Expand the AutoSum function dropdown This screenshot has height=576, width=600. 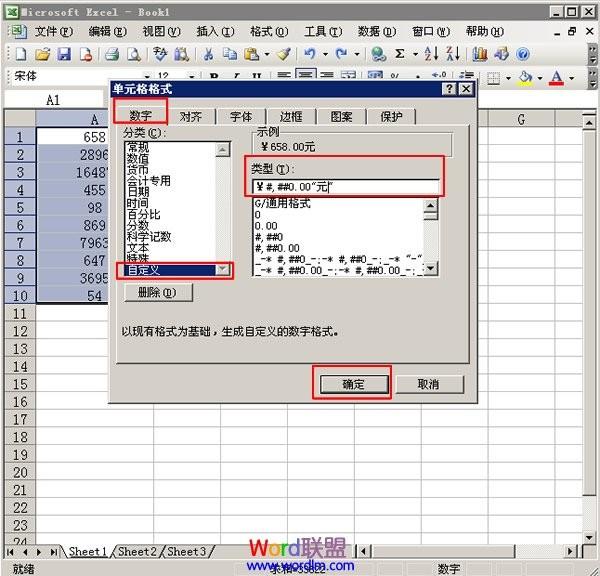(415, 54)
